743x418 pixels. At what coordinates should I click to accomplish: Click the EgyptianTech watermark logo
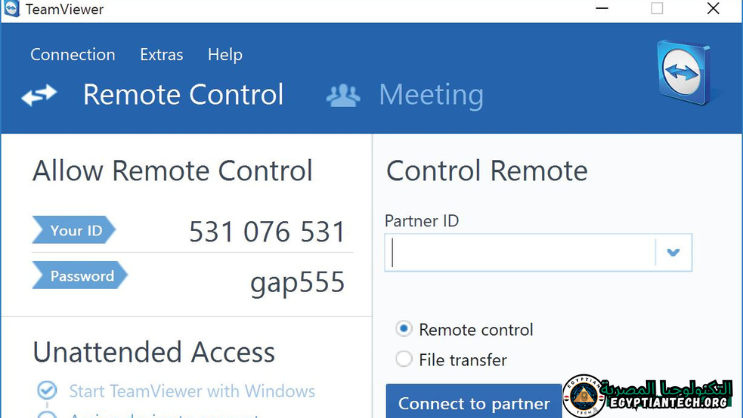(x=584, y=397)
